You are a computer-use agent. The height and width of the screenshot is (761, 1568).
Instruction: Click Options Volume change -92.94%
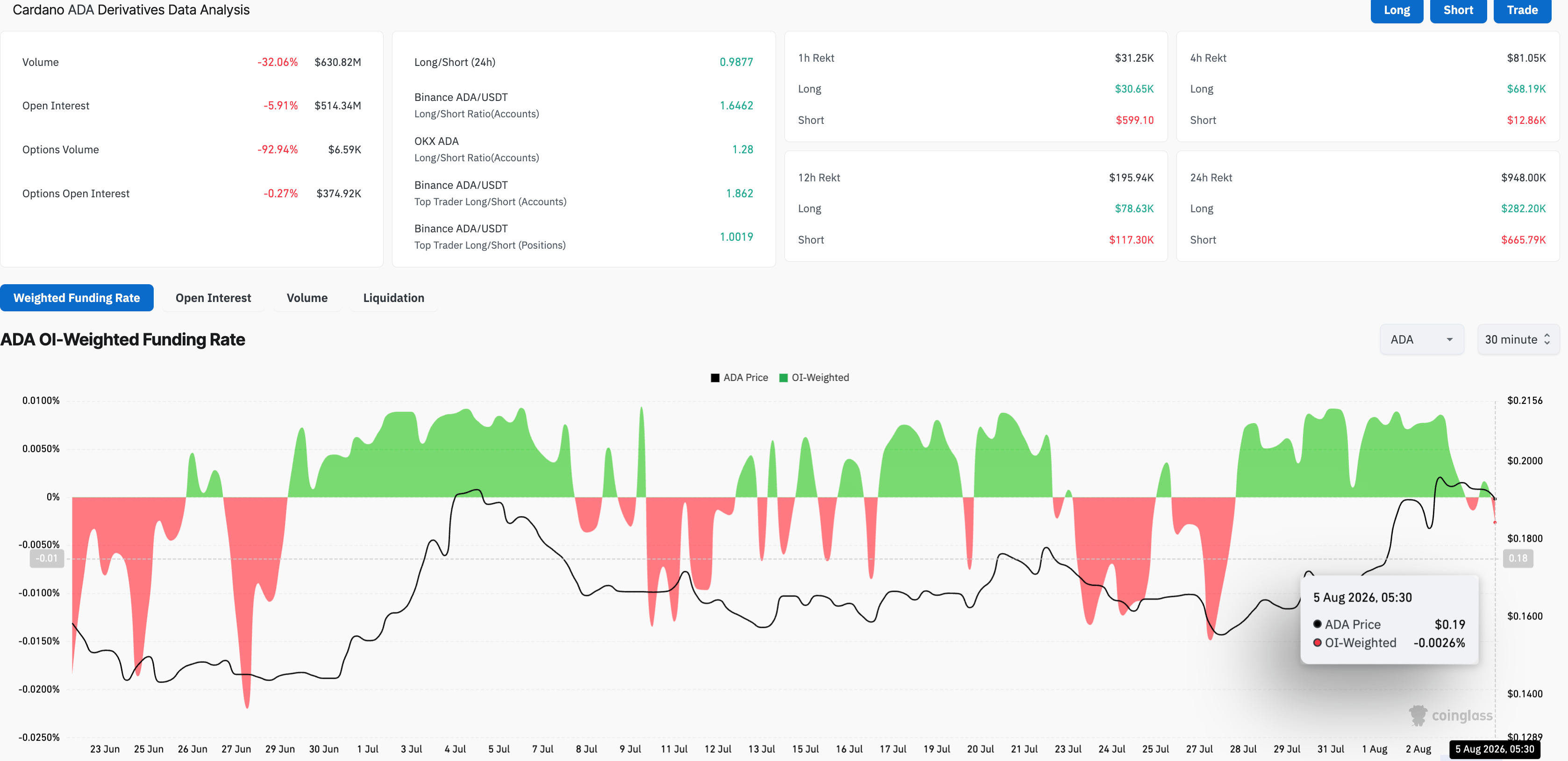point(278,150)
